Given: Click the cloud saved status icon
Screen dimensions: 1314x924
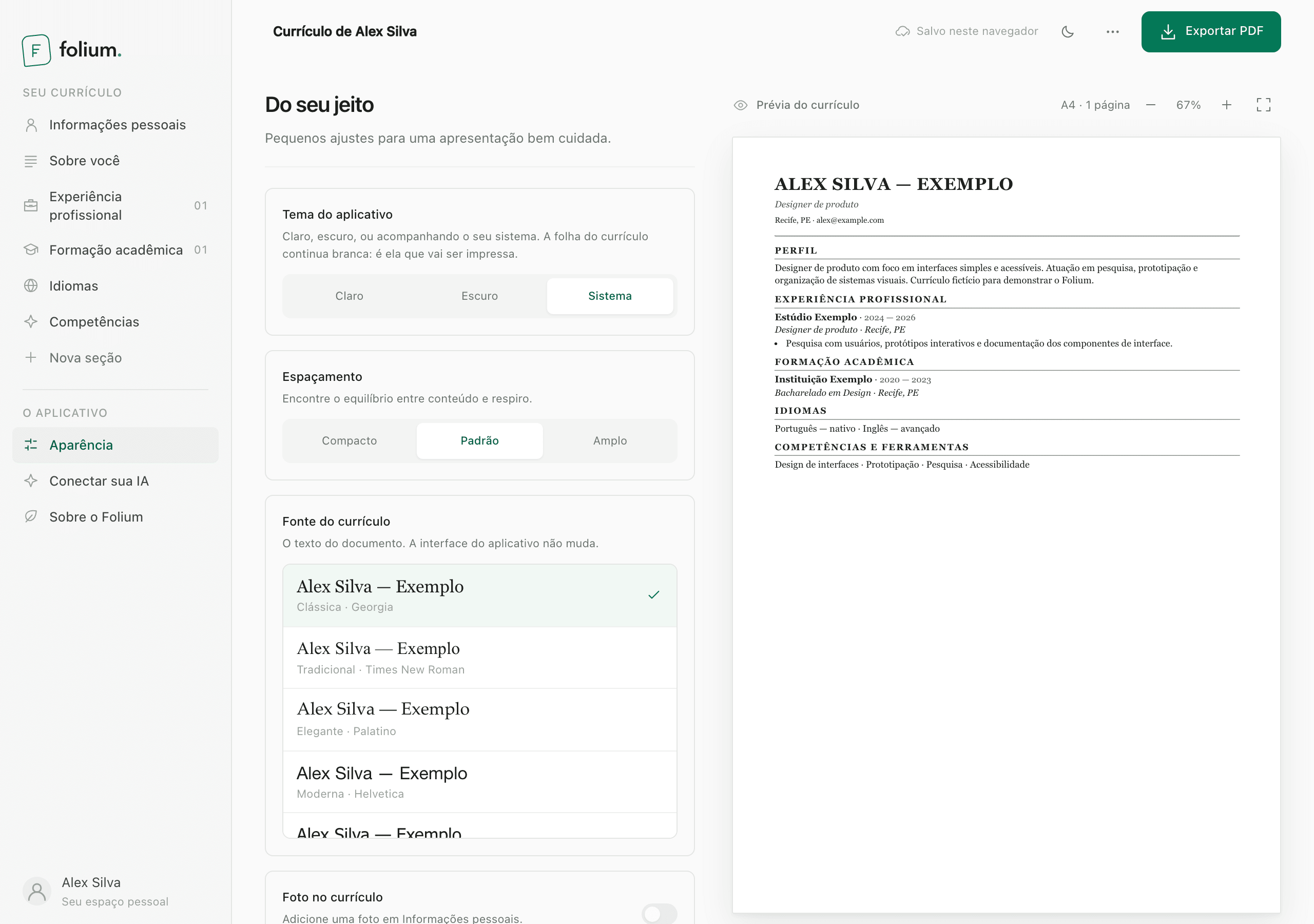Looking at the screenshot, I should (x=902, y=31).
